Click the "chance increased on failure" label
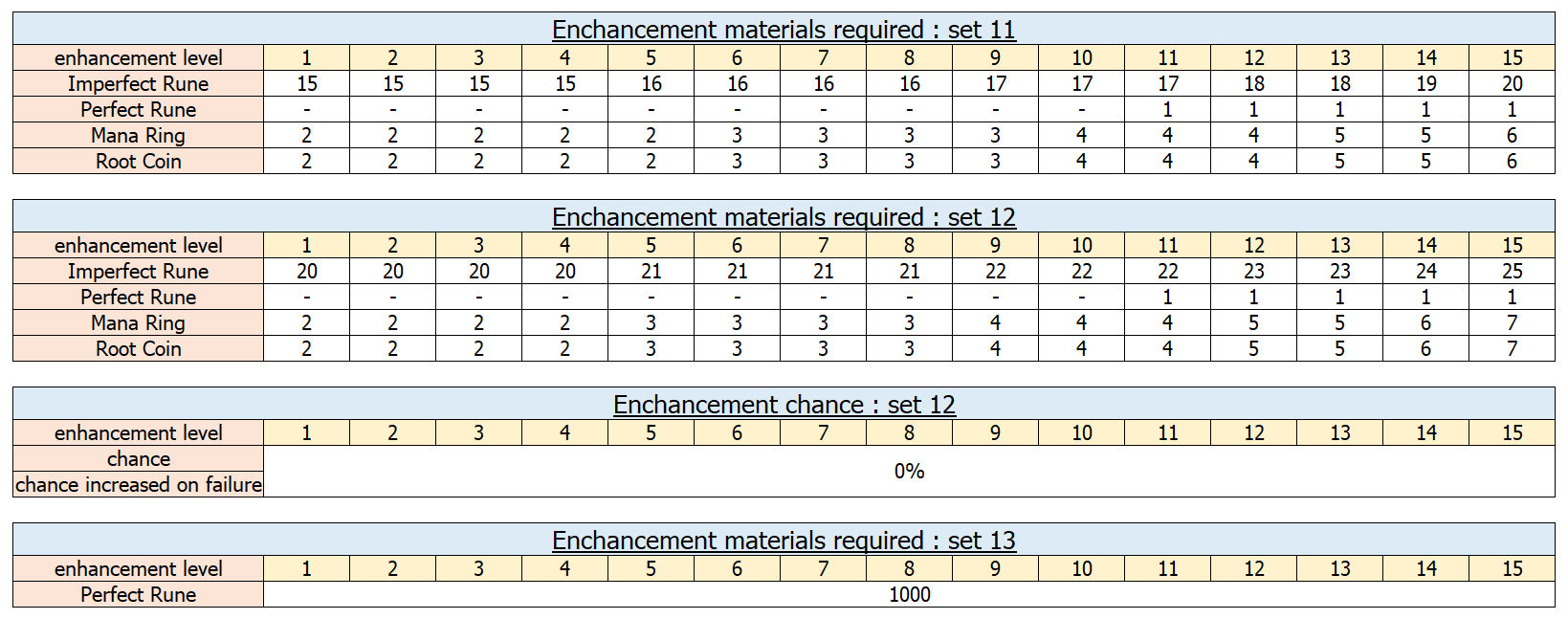1568x619 pixels. (138, 485)
